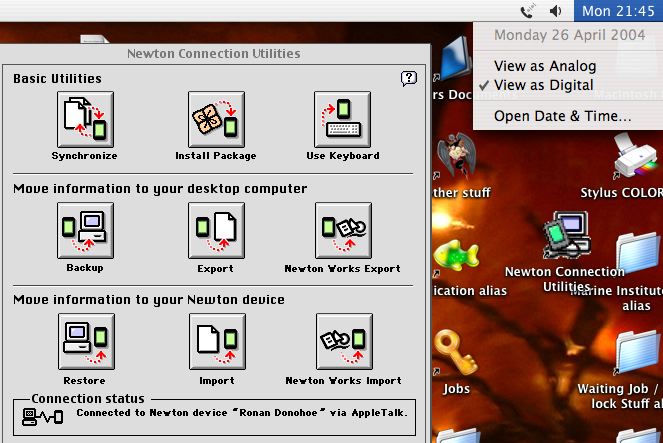Click the 'Install Package' label text
The width and height of the screenshot is (663, 443).
(216, 156)
